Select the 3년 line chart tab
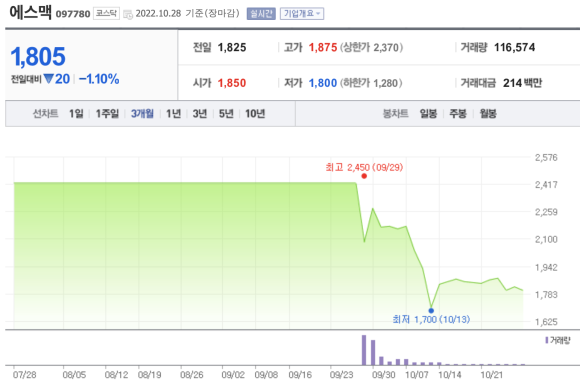The width and height of the screenshot is (580, 392). click(x=200, y=114)
